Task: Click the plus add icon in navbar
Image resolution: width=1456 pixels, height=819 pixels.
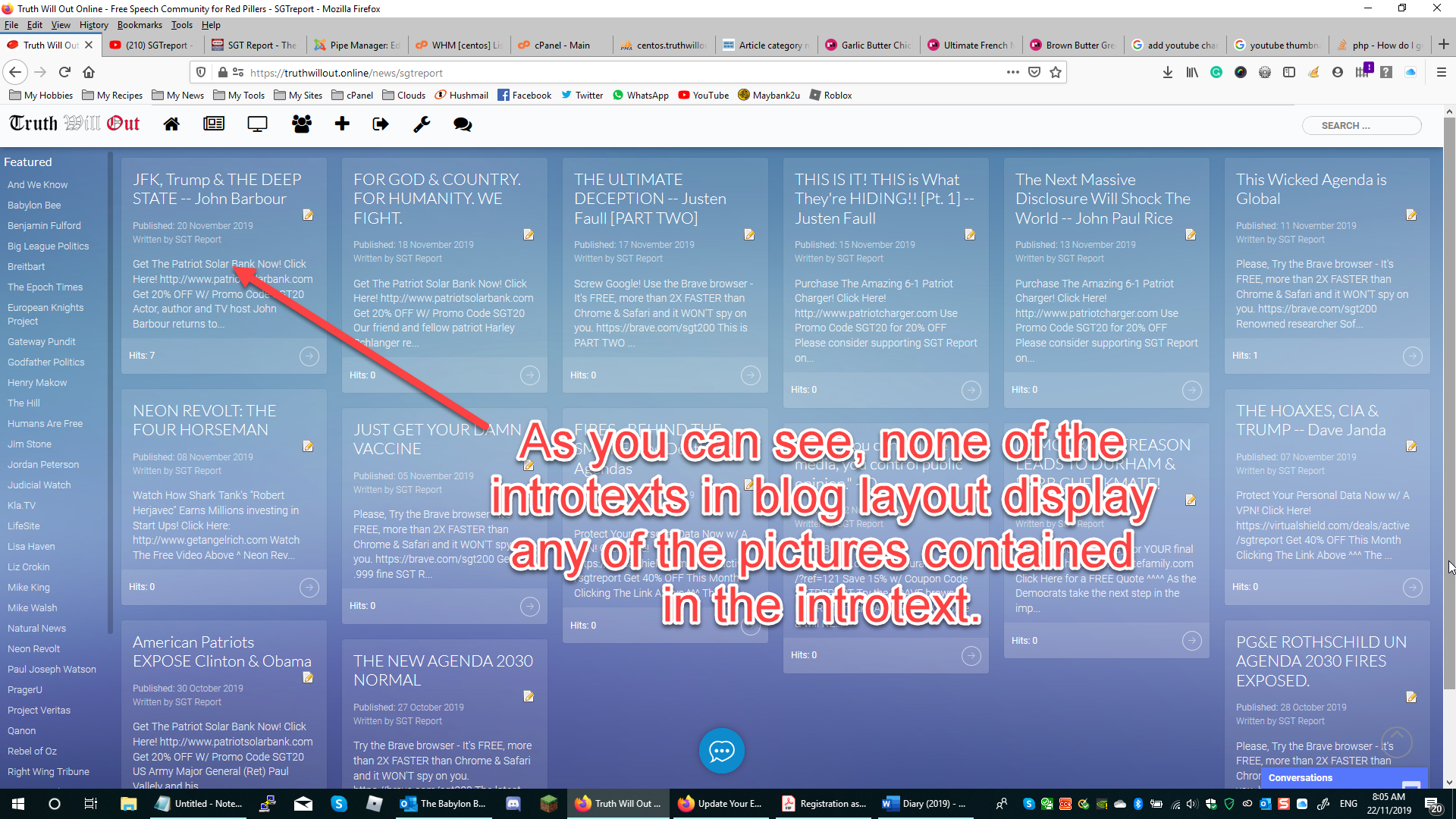Action: tap(342, 124)
